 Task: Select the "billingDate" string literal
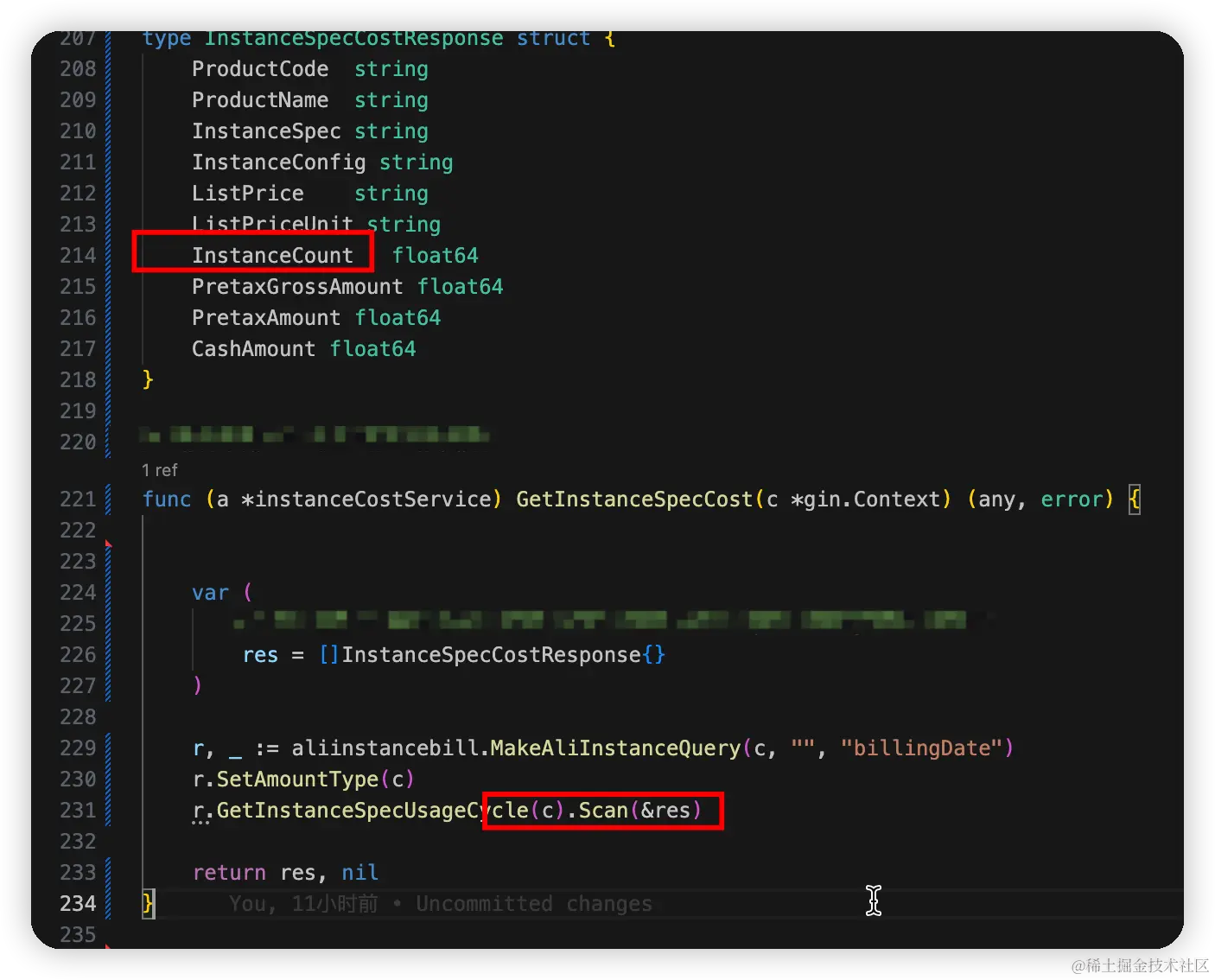coord(921,748)
